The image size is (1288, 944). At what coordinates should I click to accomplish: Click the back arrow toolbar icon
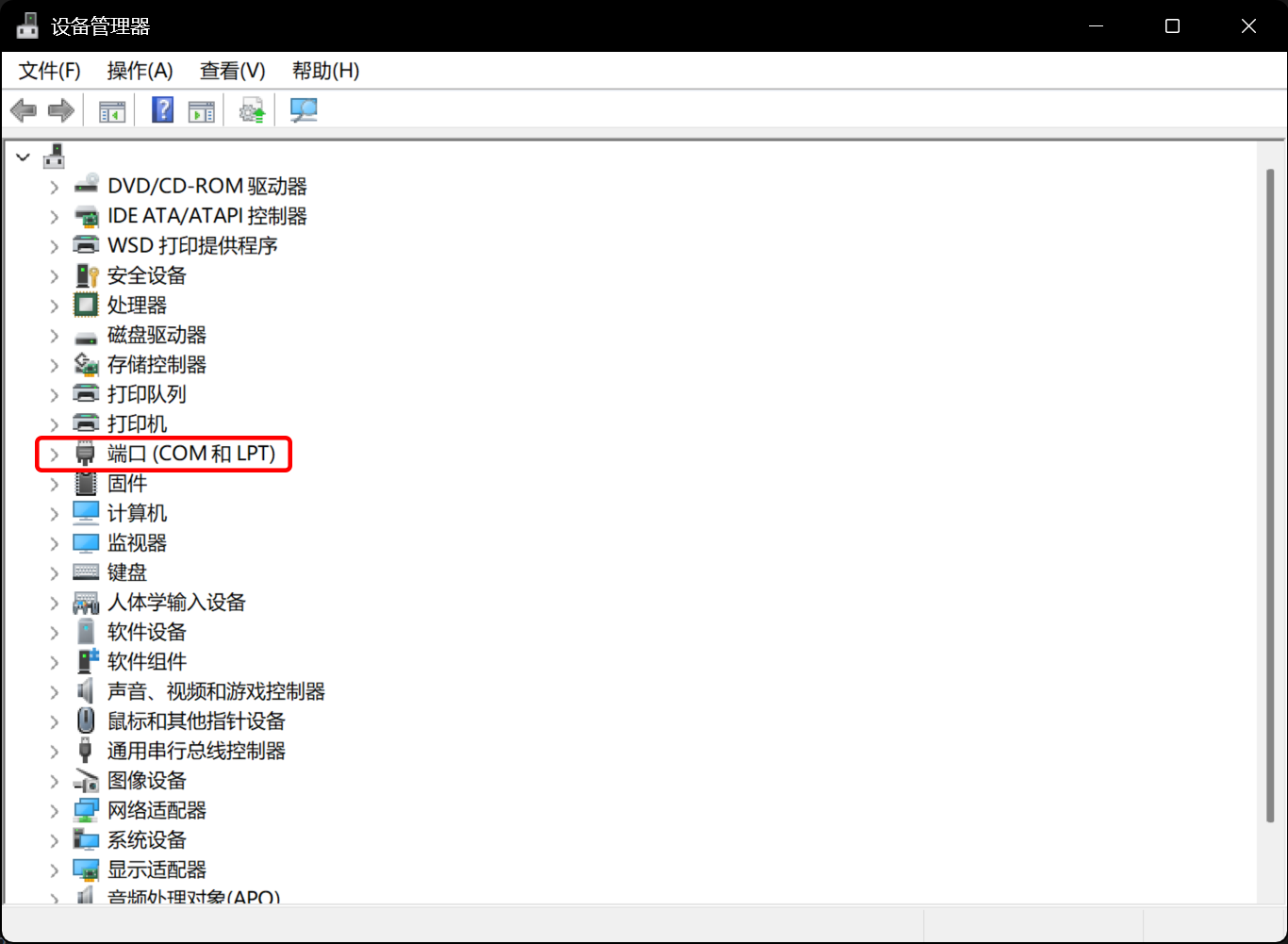24,110
